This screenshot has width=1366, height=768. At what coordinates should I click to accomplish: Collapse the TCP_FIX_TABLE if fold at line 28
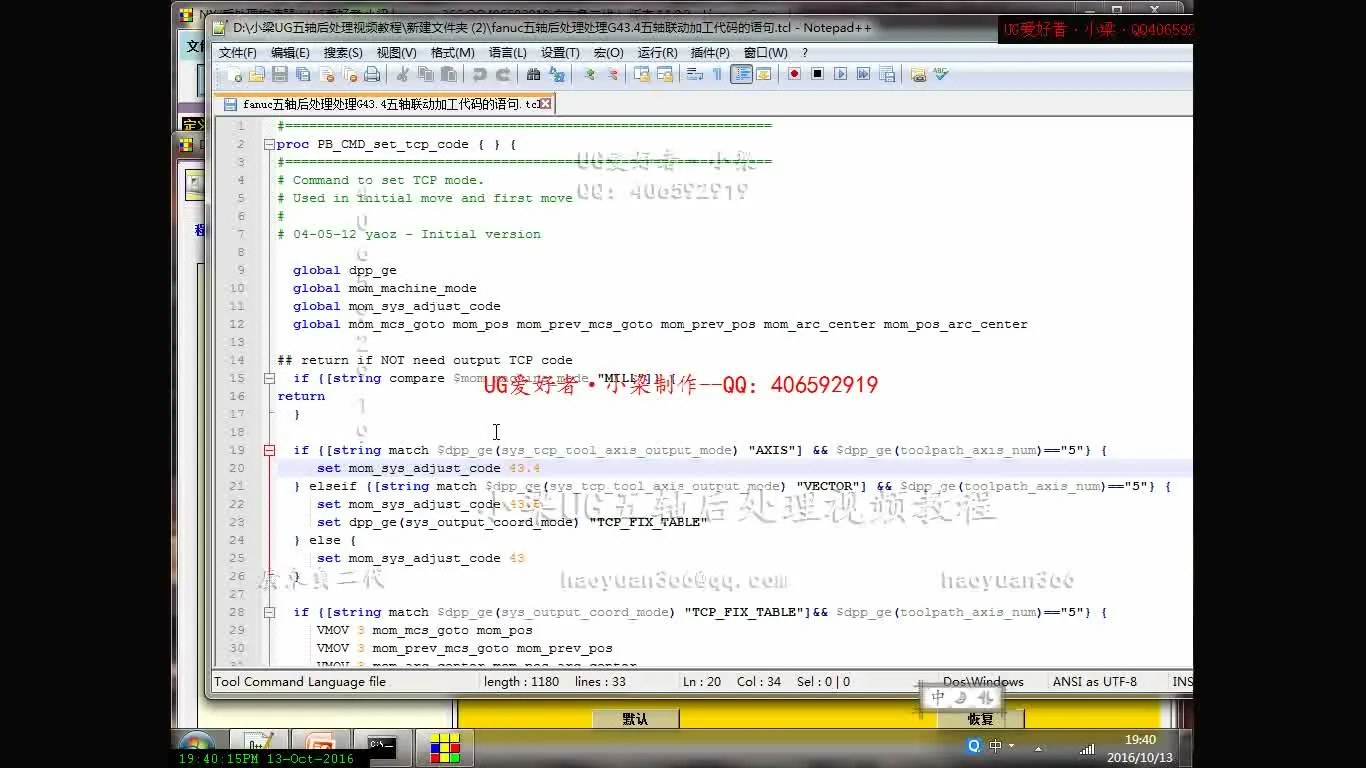pyautogui.click(x=268, y=612)
